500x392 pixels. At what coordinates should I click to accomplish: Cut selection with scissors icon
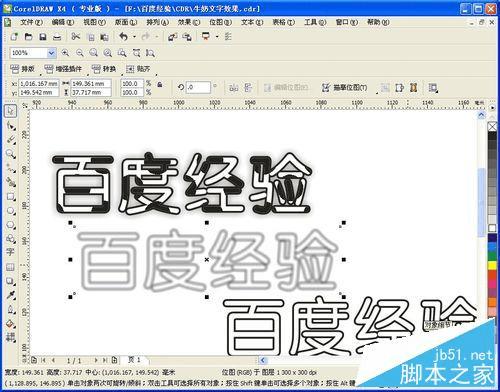76,36
